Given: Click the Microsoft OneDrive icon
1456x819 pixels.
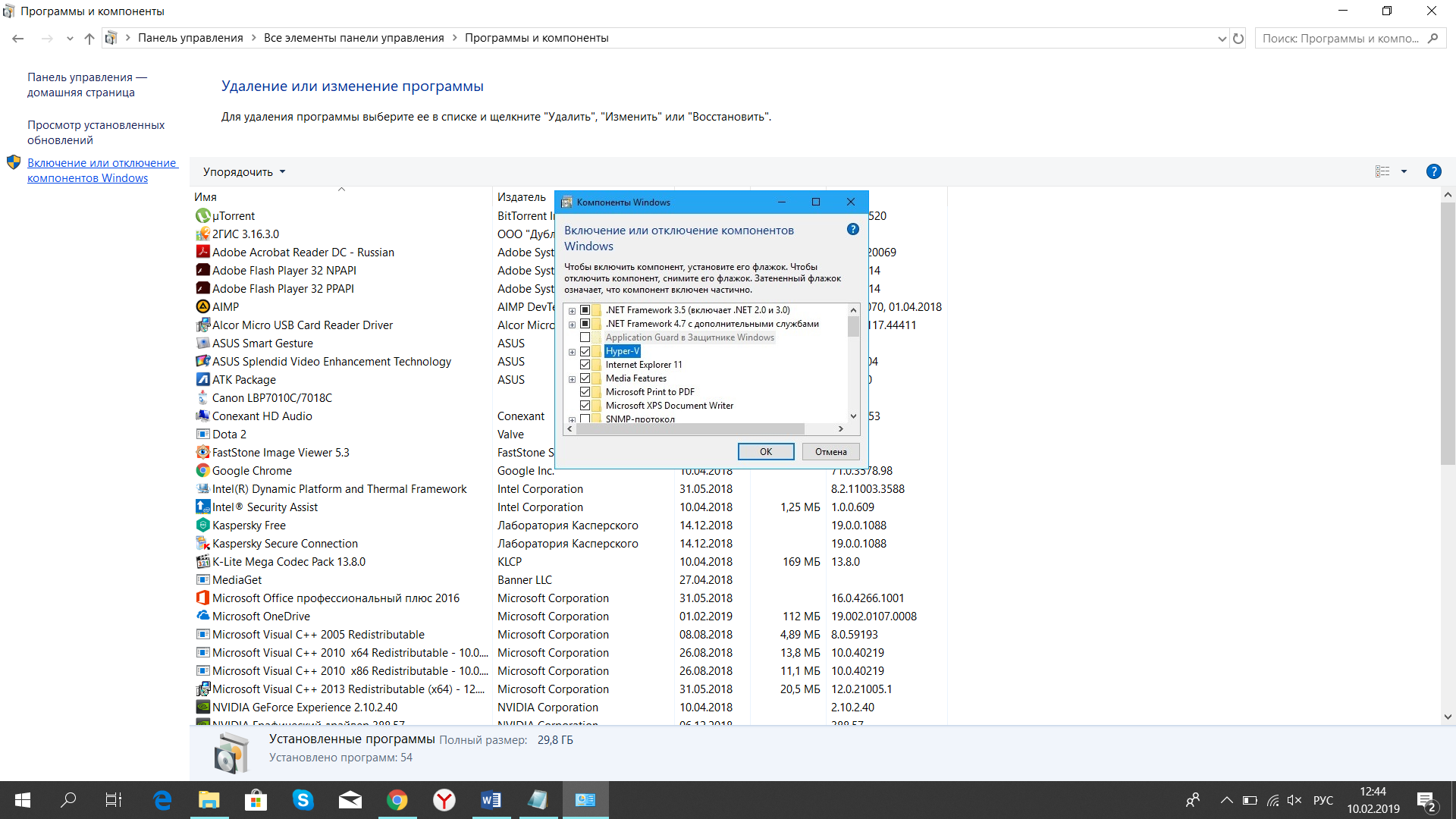Looking at the screenshot, I should click(202, 617).
